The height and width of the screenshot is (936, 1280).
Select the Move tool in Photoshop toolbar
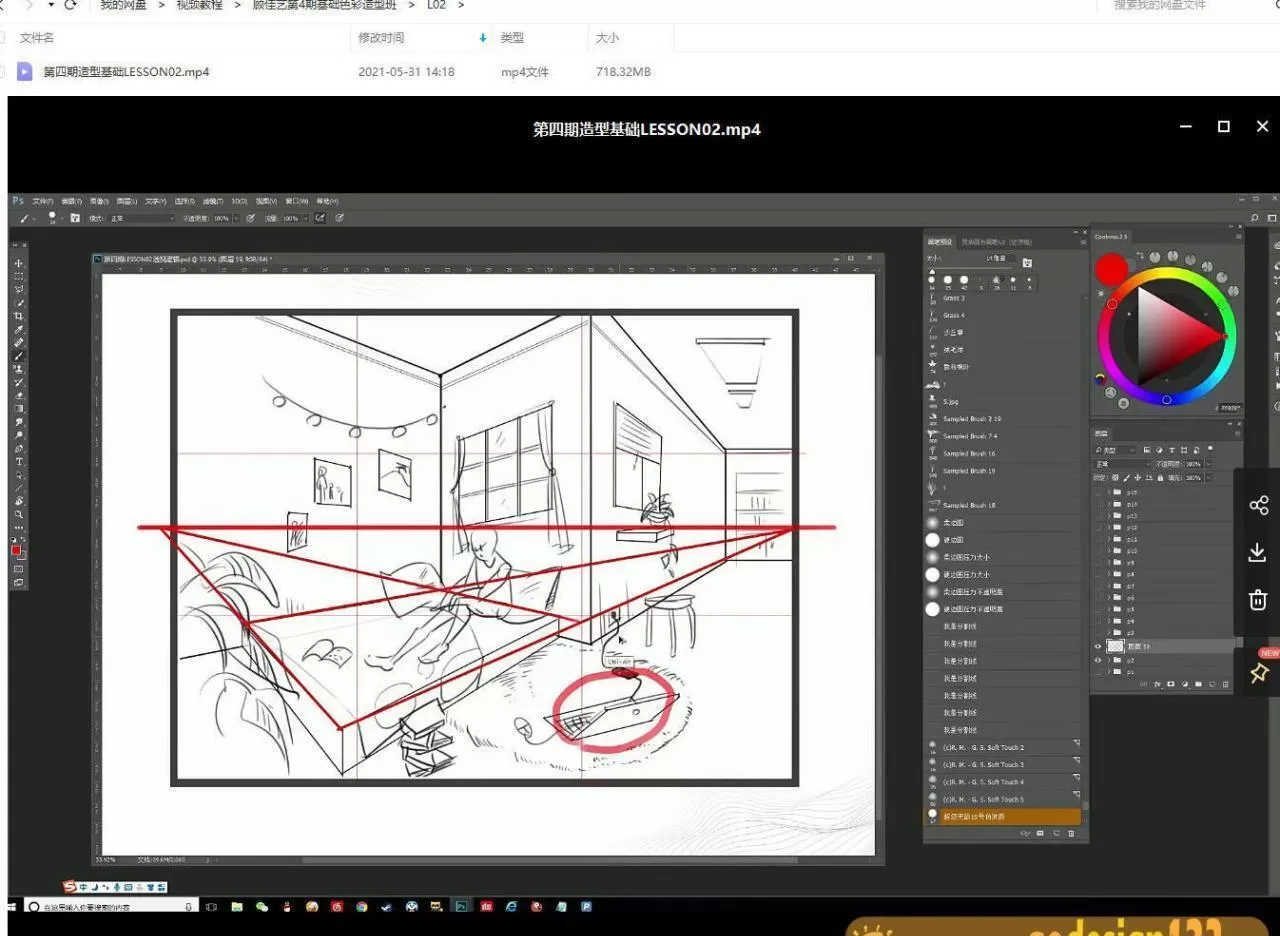click(x=18, y=264)
